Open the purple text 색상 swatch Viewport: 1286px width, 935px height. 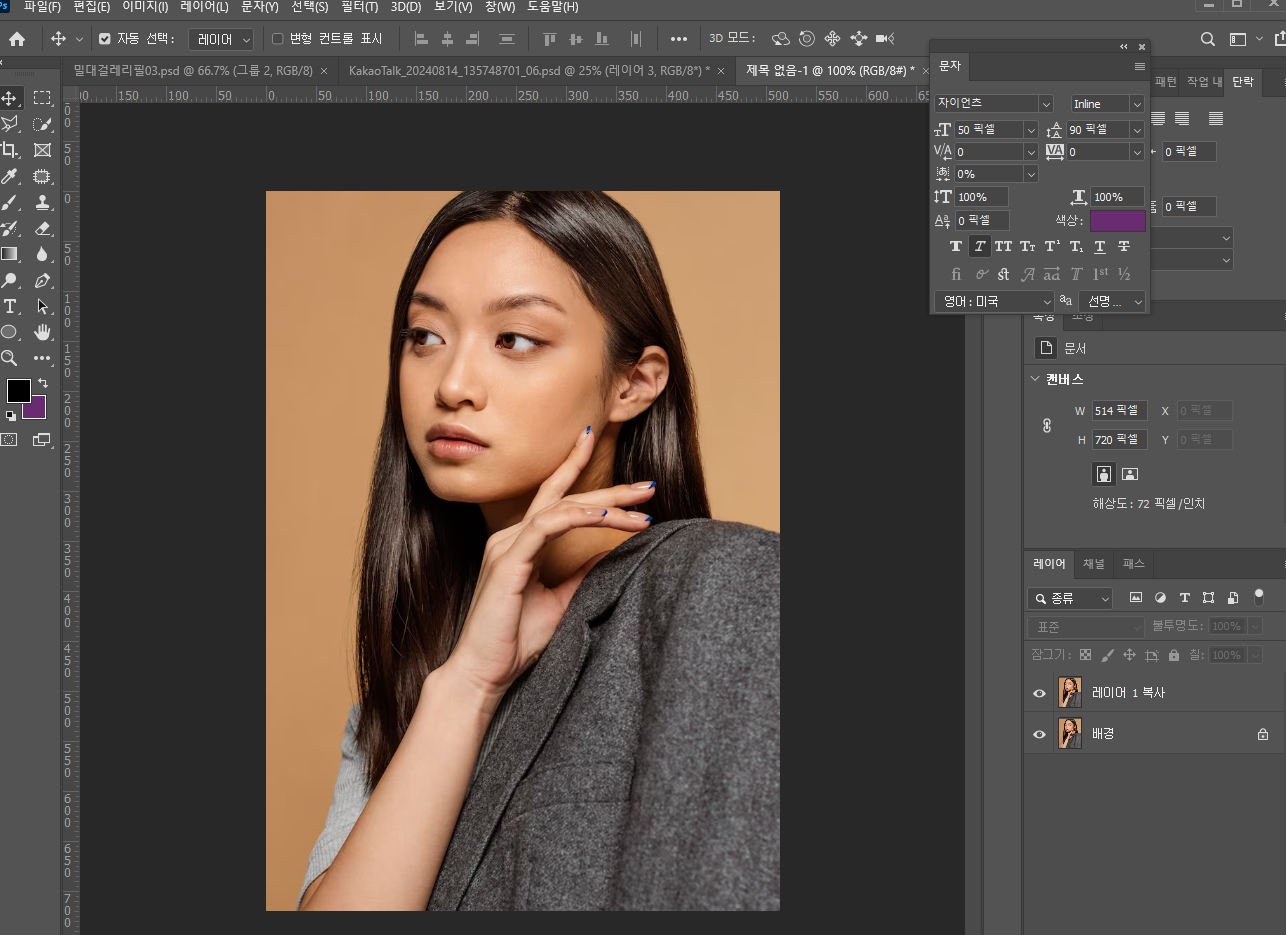1118,221
